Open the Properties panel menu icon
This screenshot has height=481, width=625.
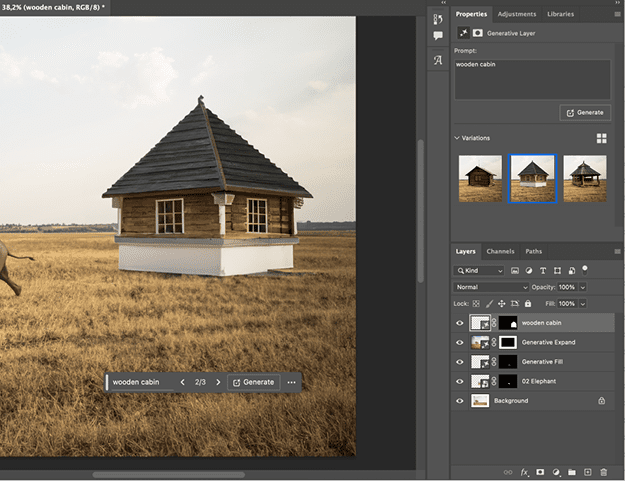(617, 14)
